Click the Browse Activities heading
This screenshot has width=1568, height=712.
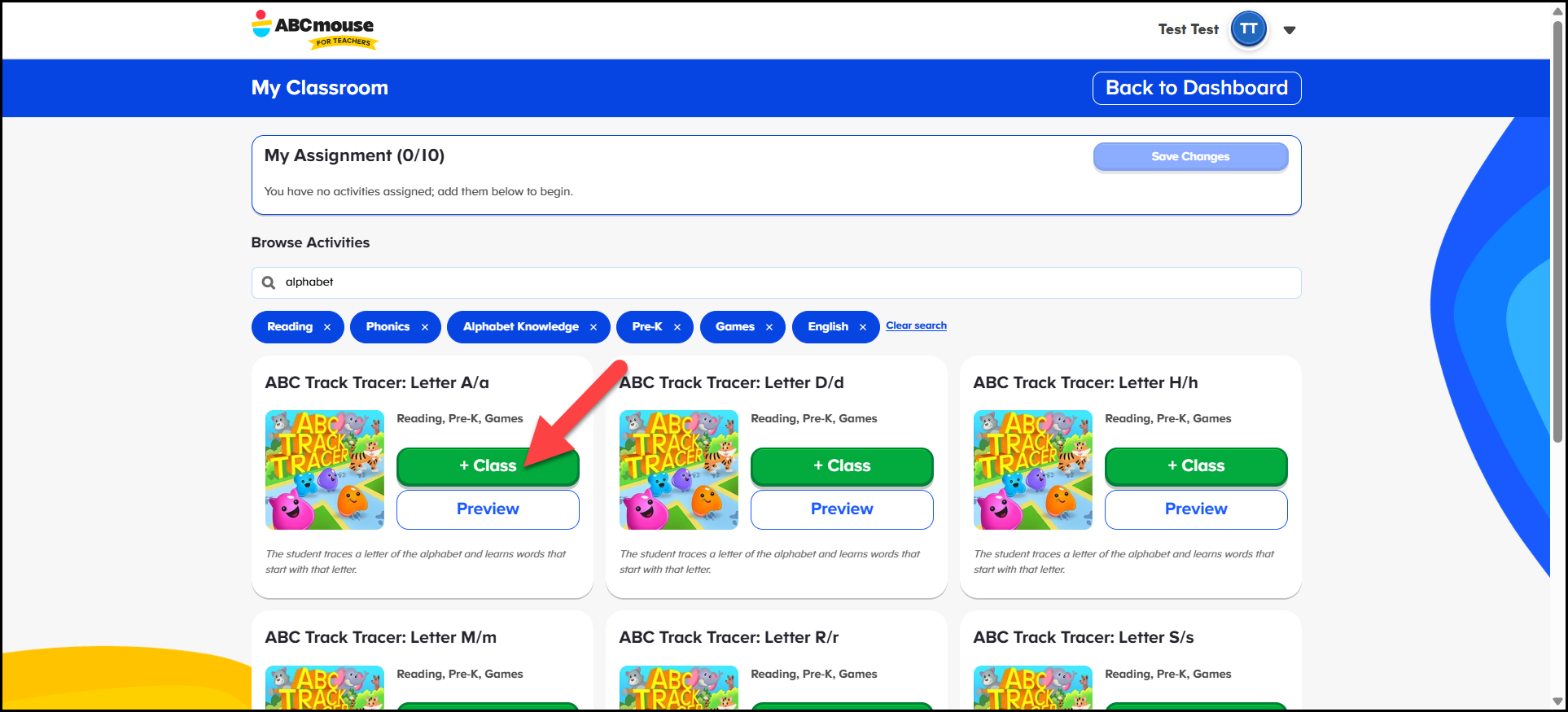click(x=310, y=242)
